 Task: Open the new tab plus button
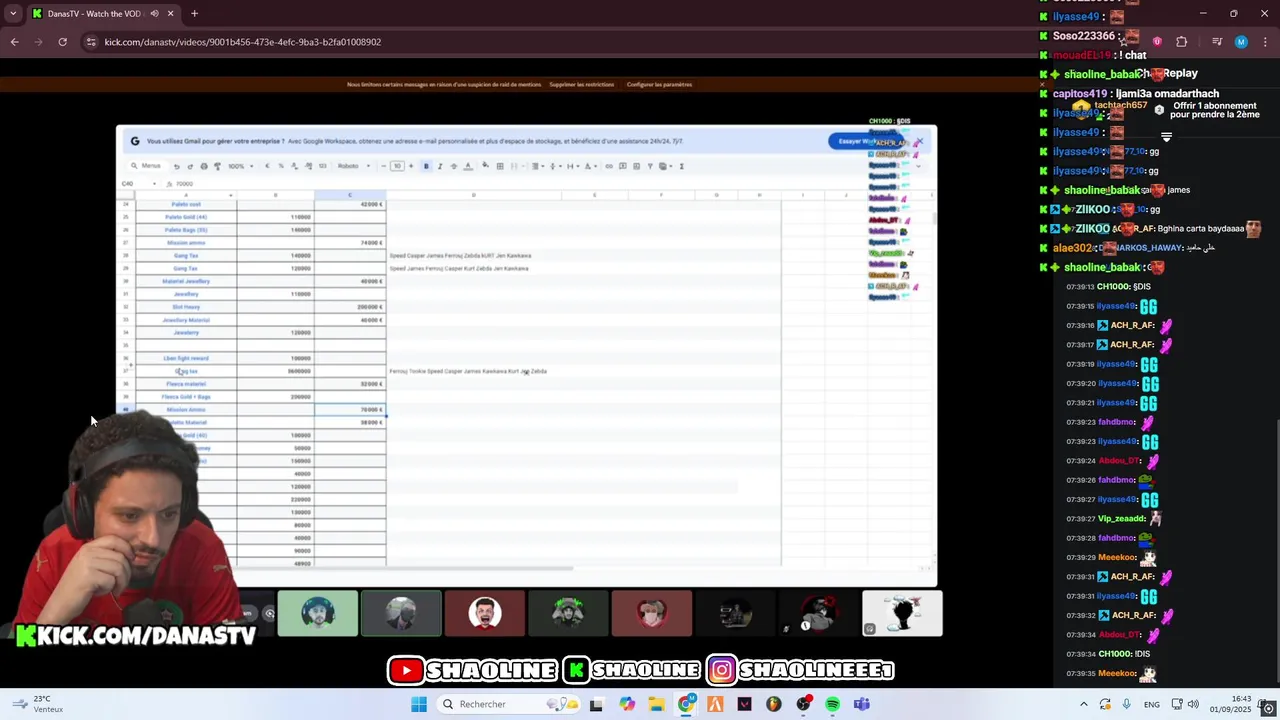point(194,13)
